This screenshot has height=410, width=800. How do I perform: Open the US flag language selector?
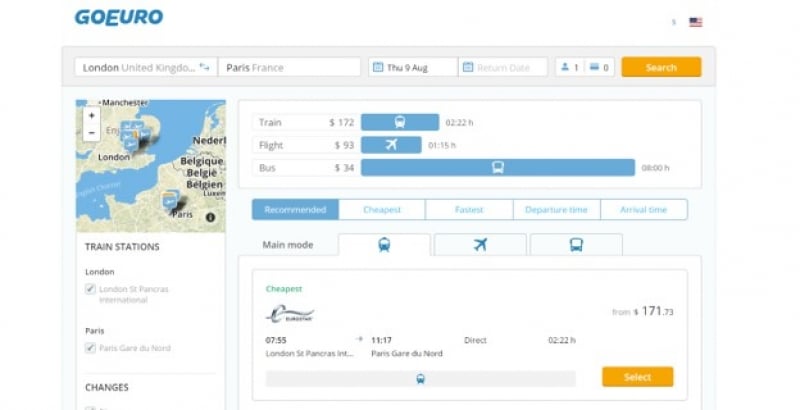tap(695, 22)
